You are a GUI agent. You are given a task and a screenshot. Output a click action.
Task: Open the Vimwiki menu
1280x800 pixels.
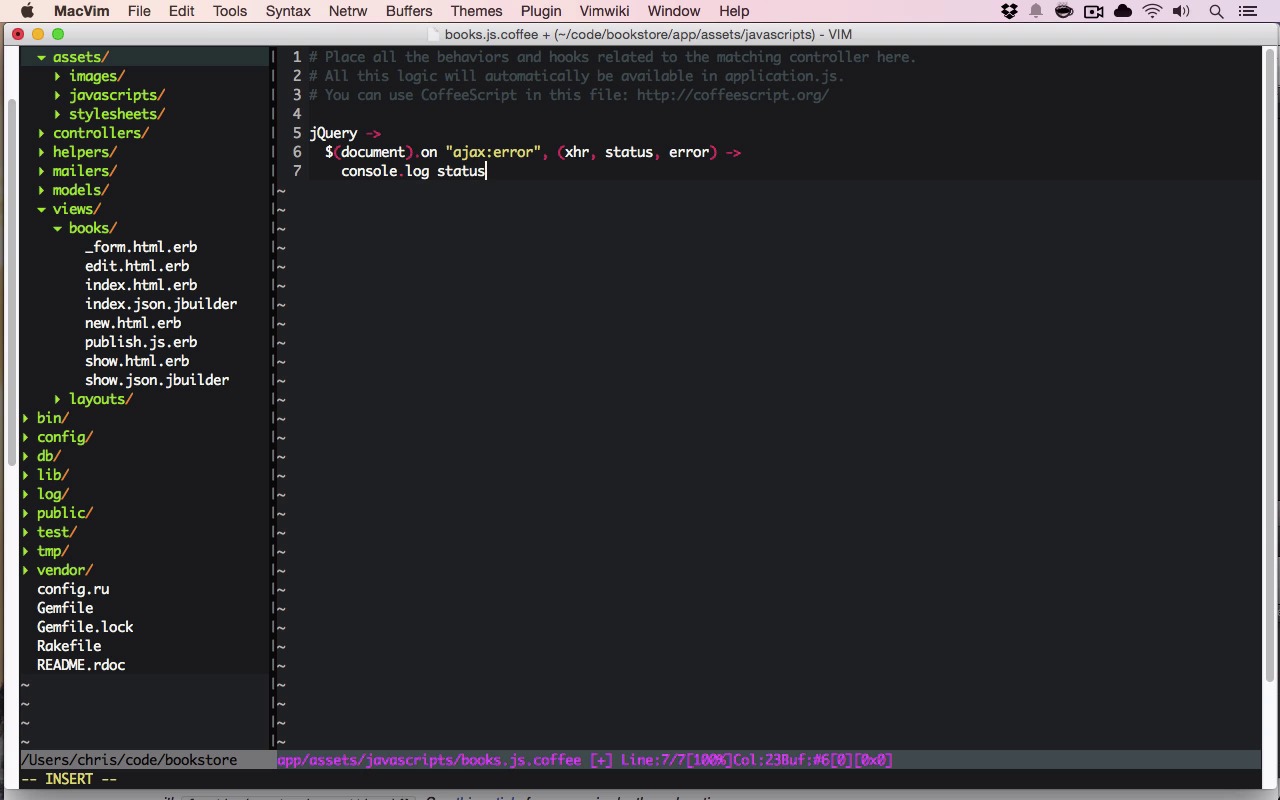[x=604, y=11]
